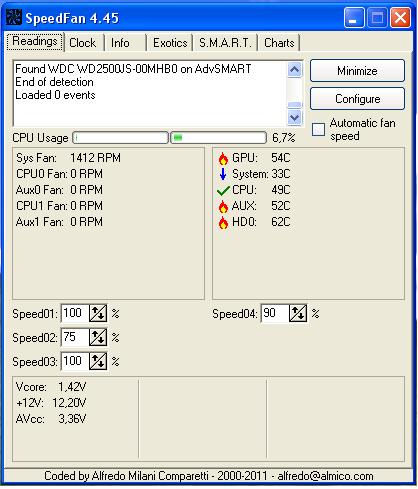The height and width of the screenshot is (489, 418).
Task: Open the Charts tab
Action: 279,43
